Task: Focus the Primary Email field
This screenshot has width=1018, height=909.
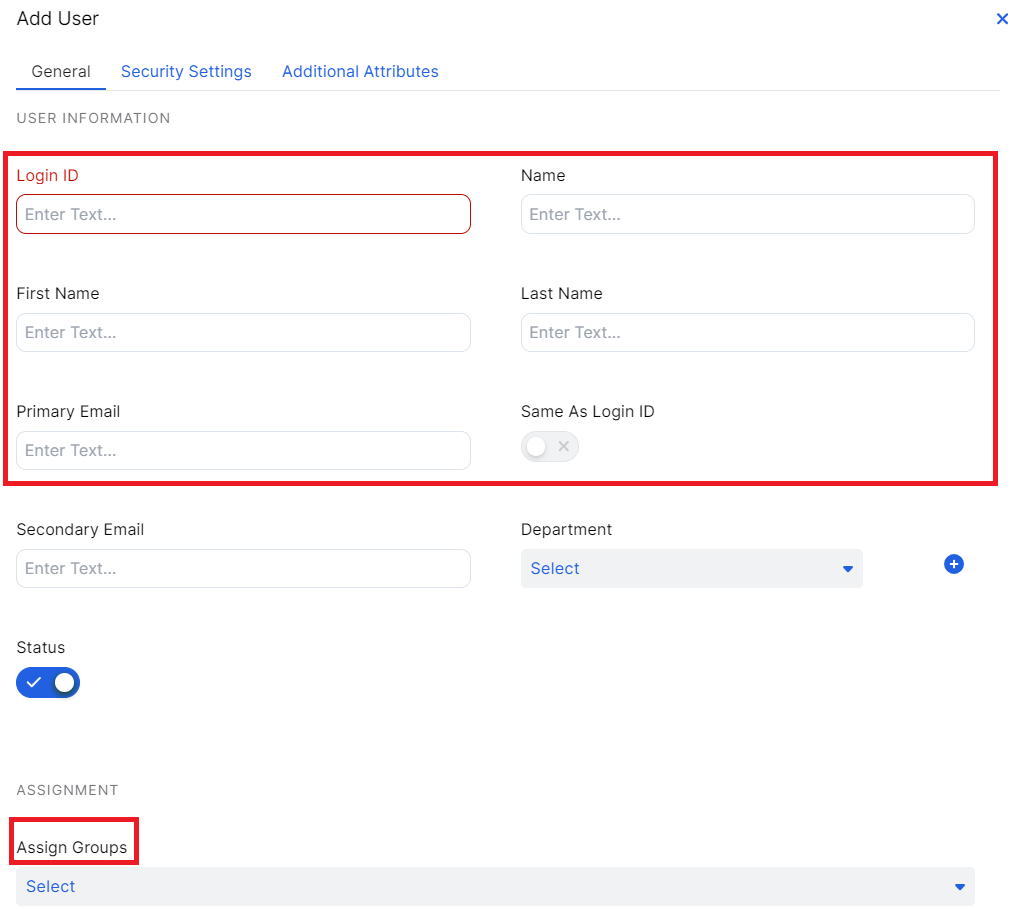Action: click(243, 451)
